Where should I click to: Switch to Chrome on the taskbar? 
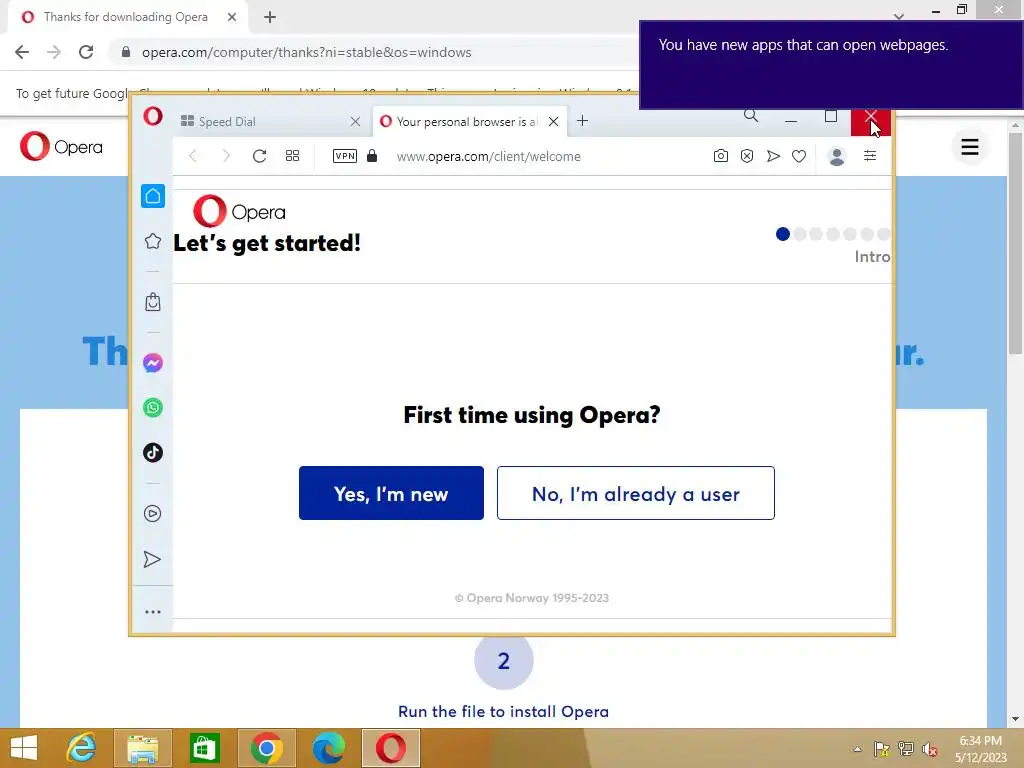[x=266, y=748]
